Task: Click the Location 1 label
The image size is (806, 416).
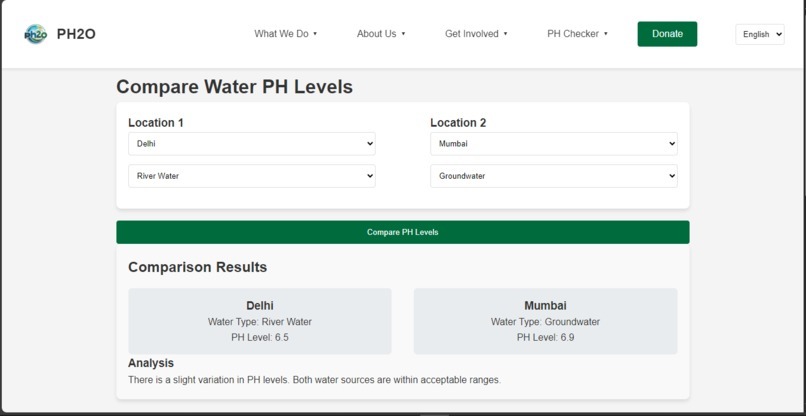Action: [x=156, y=123]
